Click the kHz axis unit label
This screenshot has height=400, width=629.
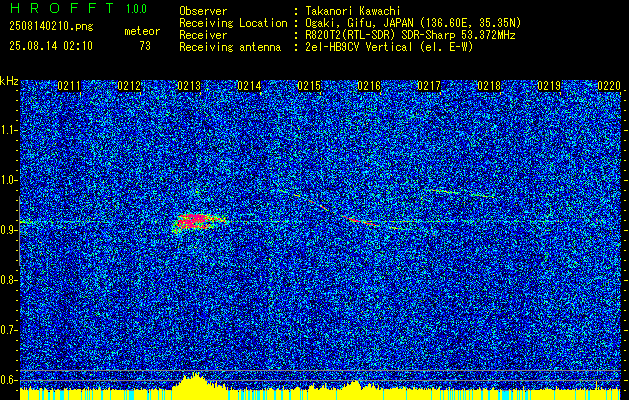click(x=9, y=81)
